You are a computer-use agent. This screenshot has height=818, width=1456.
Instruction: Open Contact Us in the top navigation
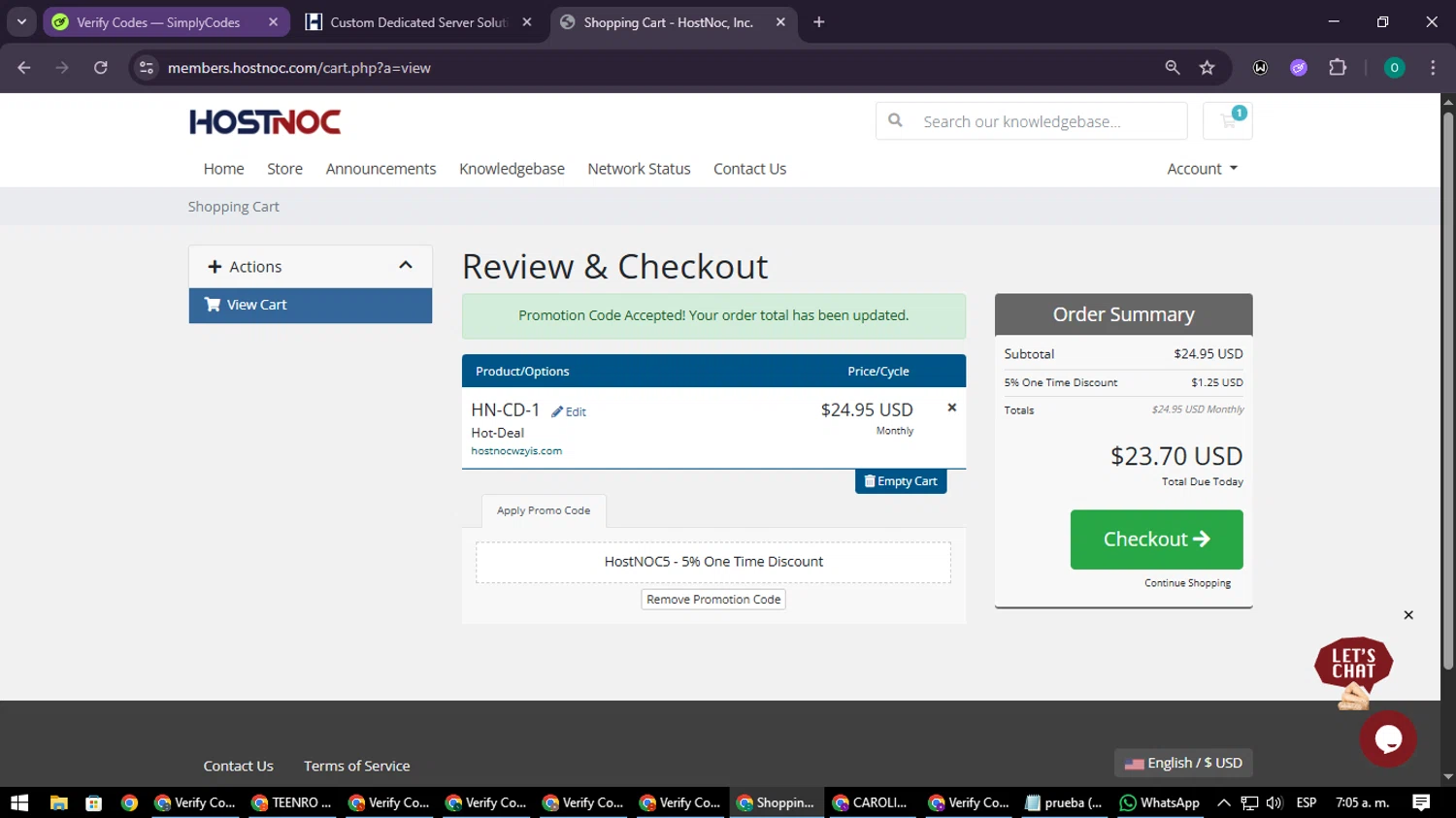(x=749, y=169)
